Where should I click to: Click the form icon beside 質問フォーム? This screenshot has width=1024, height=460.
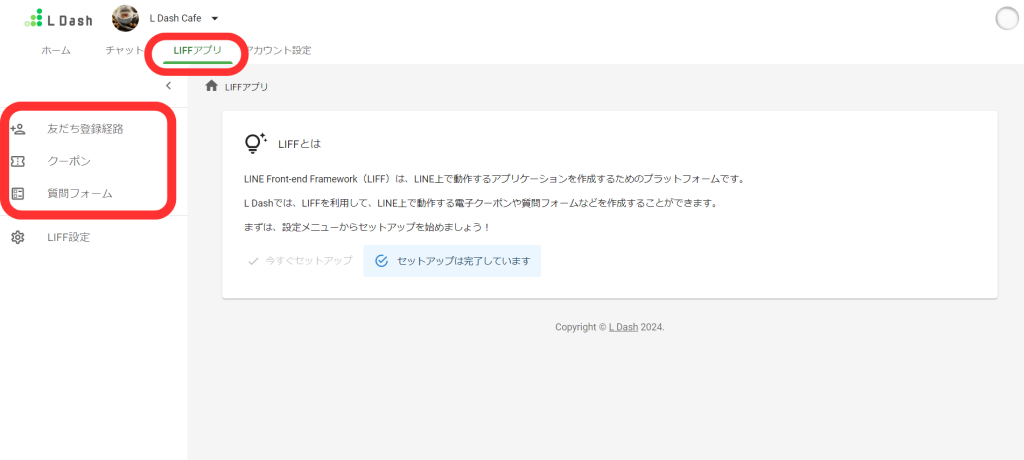click(x=18, y=193)
